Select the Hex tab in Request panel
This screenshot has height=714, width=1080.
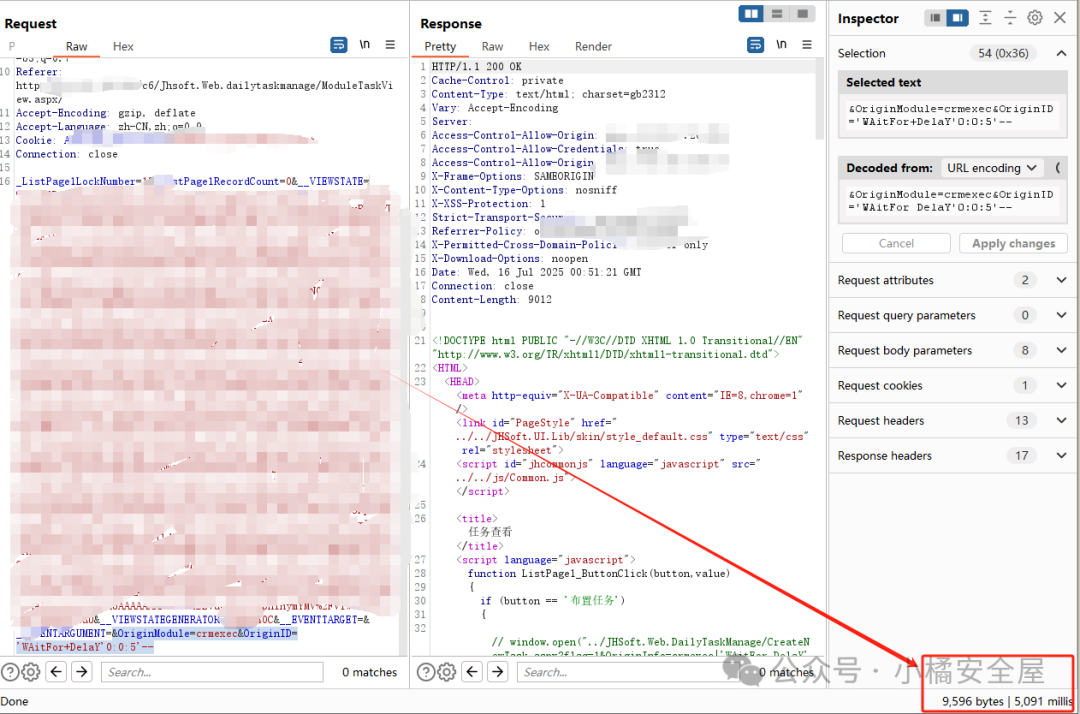123,46
